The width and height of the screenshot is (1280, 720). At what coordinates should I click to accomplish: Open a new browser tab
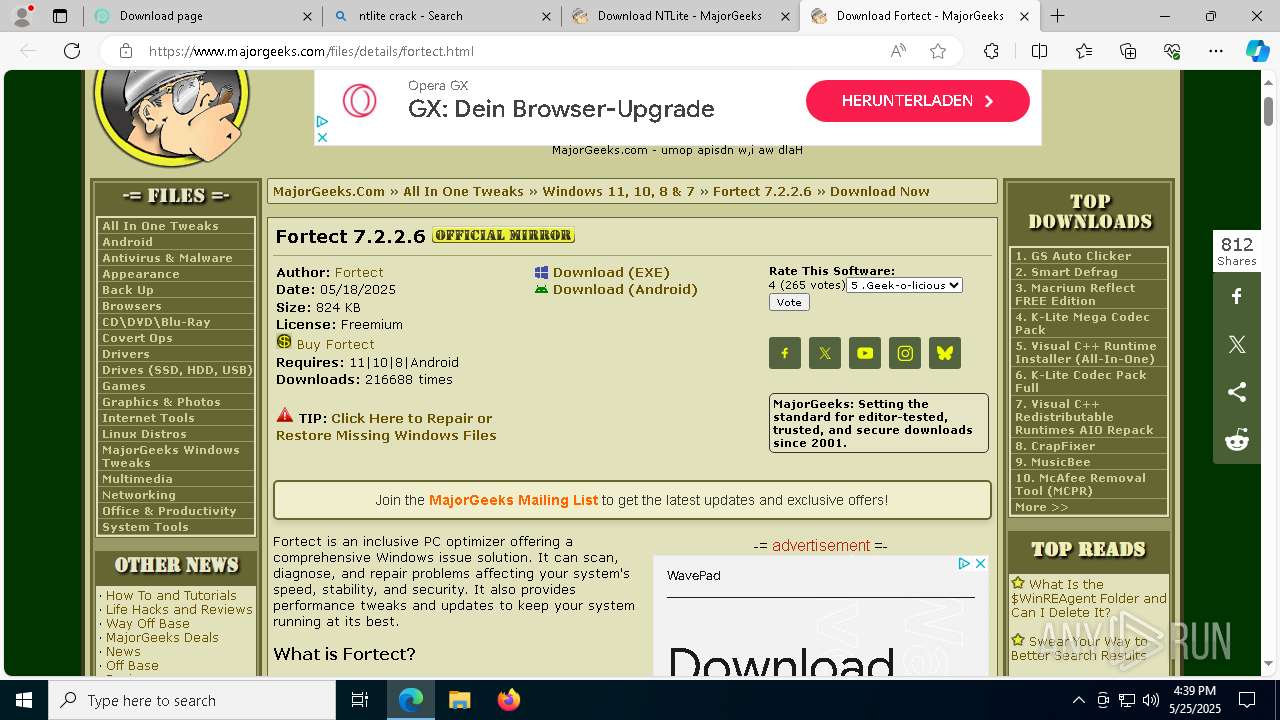1057,16
